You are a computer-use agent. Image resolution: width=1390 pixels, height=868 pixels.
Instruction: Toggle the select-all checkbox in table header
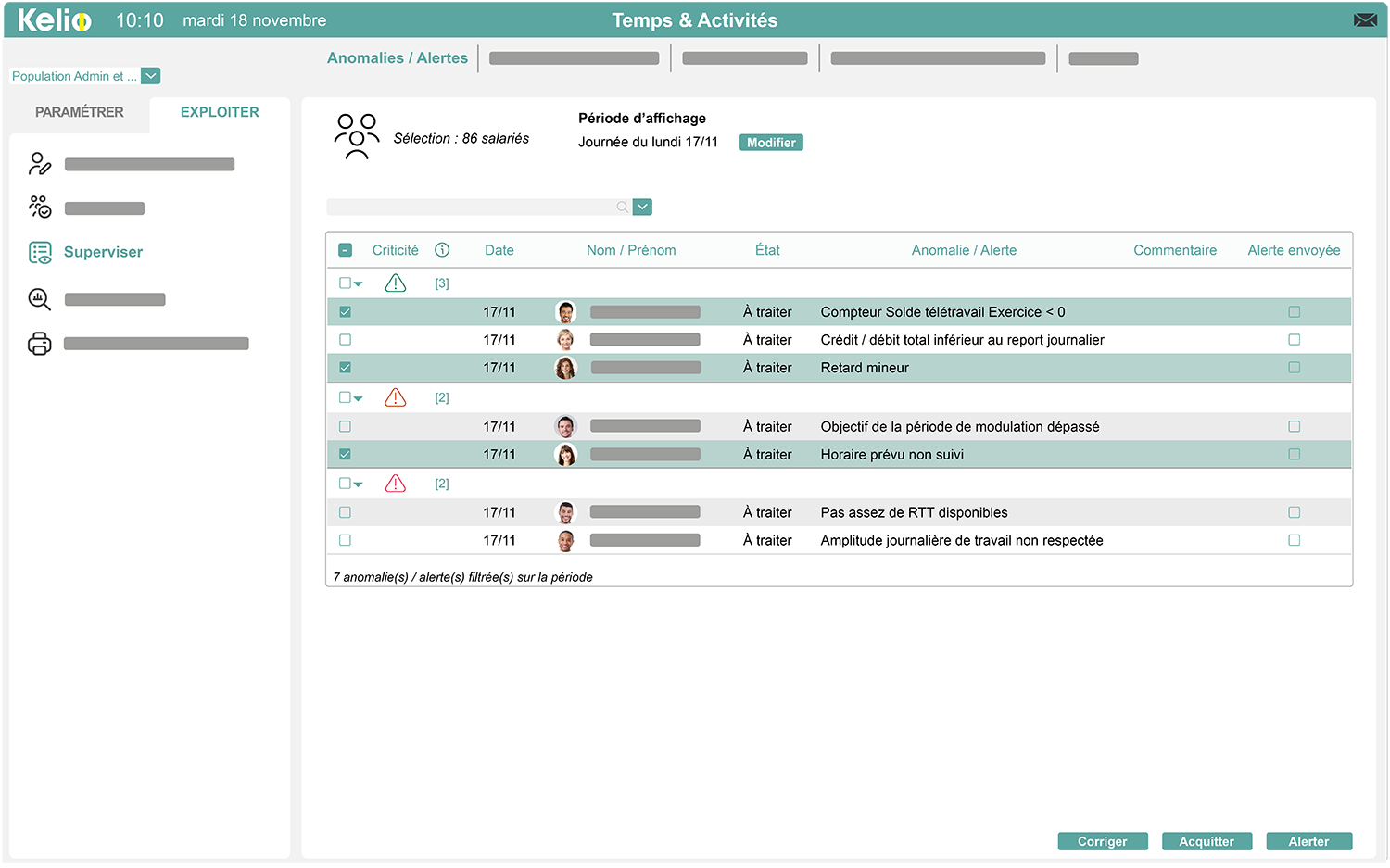pyautogui.click(x=345, y=249)
